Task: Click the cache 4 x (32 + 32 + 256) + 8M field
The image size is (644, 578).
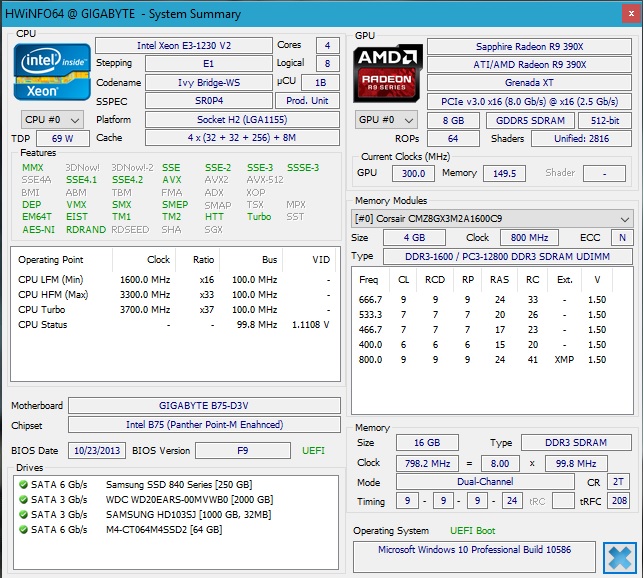Action: tap(242, 138)
